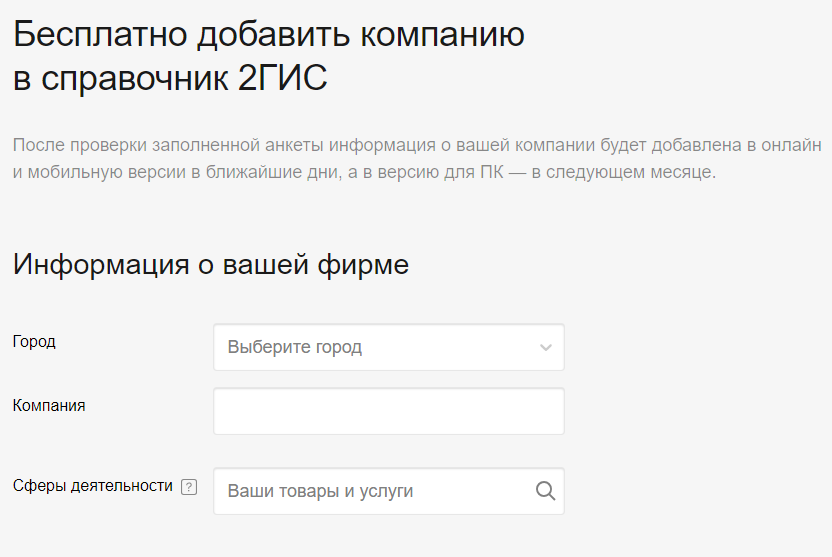Click the "Компания" field label

(49, 405)
